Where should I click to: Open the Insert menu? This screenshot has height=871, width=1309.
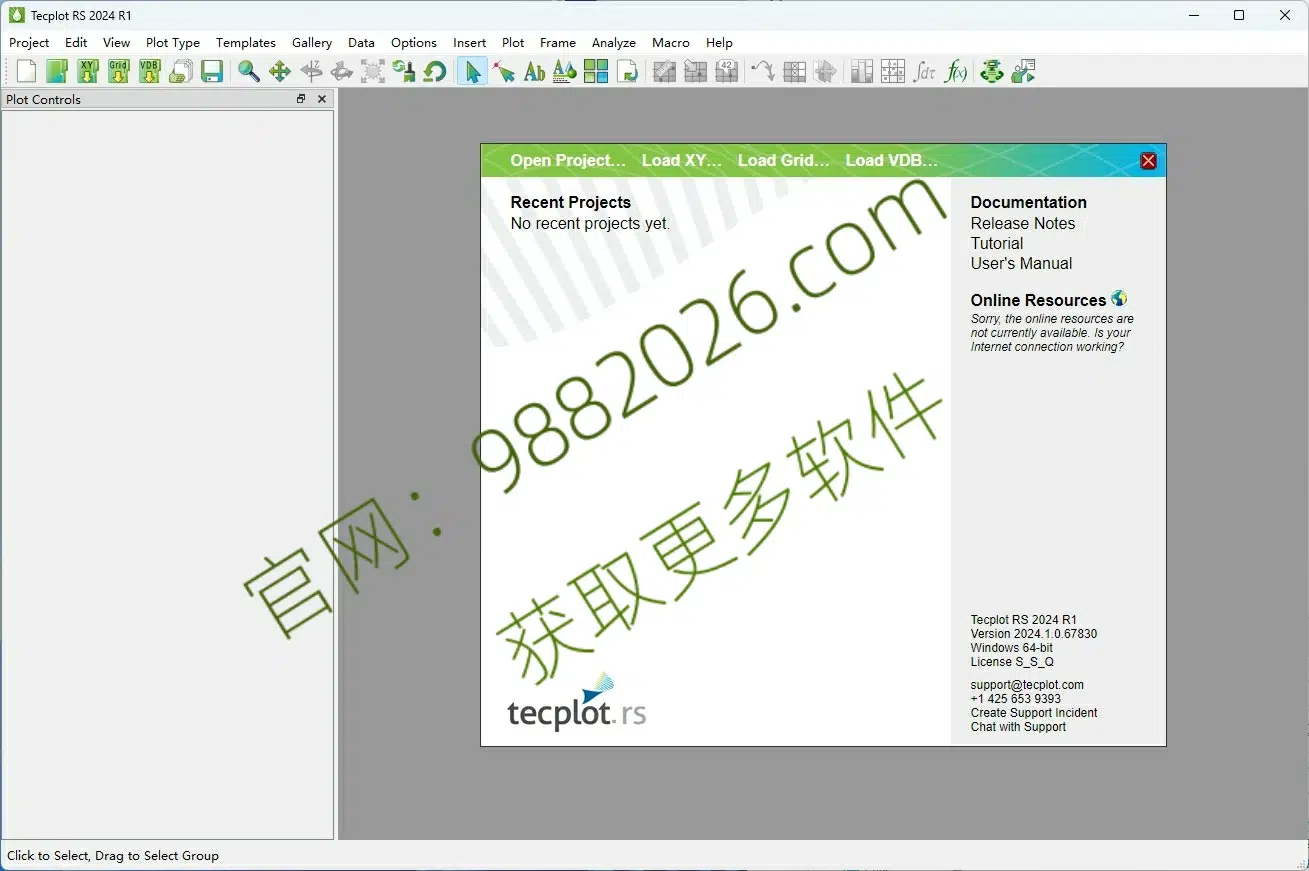pyautogui.click(x=469, y=42)
